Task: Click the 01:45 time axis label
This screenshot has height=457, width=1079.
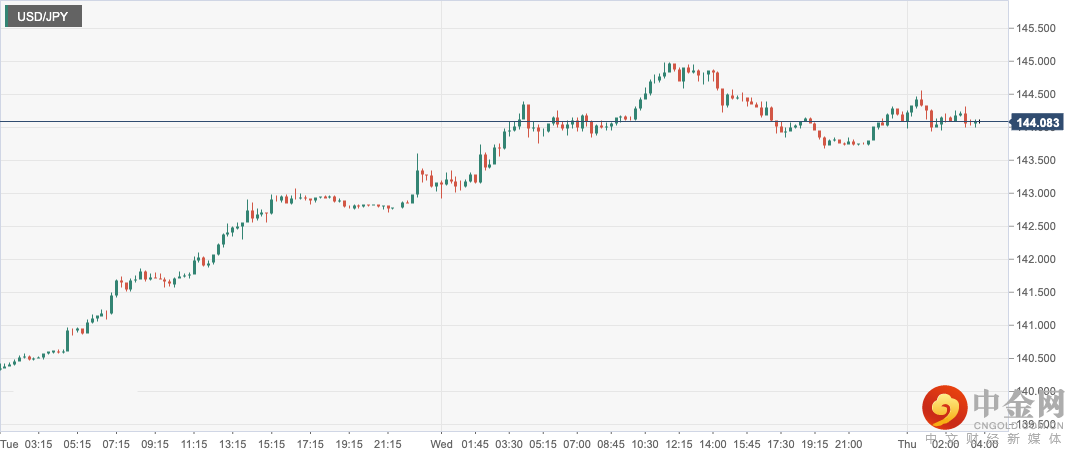Action: tap(473, 444)
